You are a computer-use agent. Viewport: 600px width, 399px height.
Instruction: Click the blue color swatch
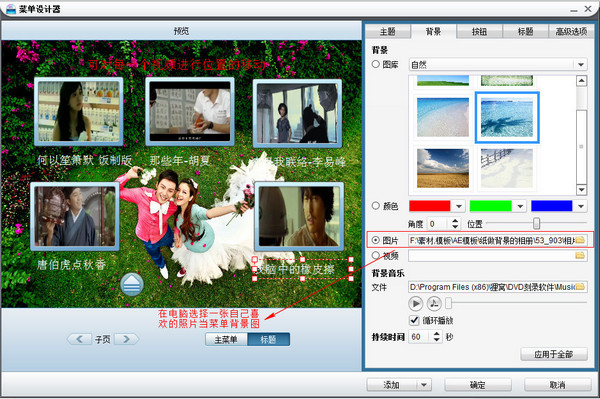pos(552,206)
